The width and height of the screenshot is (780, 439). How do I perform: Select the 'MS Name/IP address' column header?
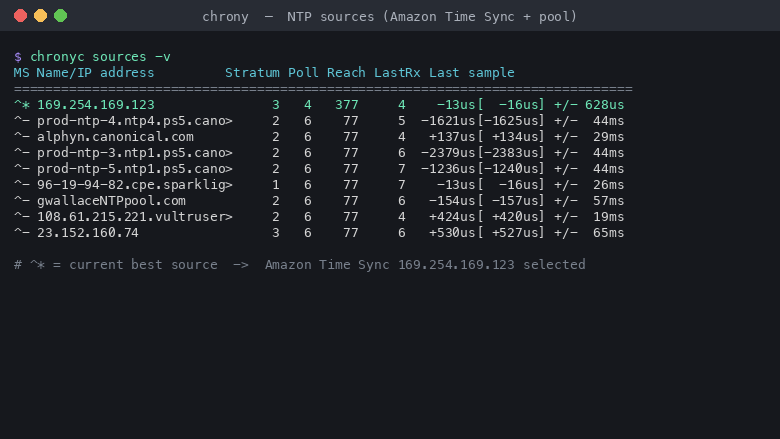click(x=84, y=73)
